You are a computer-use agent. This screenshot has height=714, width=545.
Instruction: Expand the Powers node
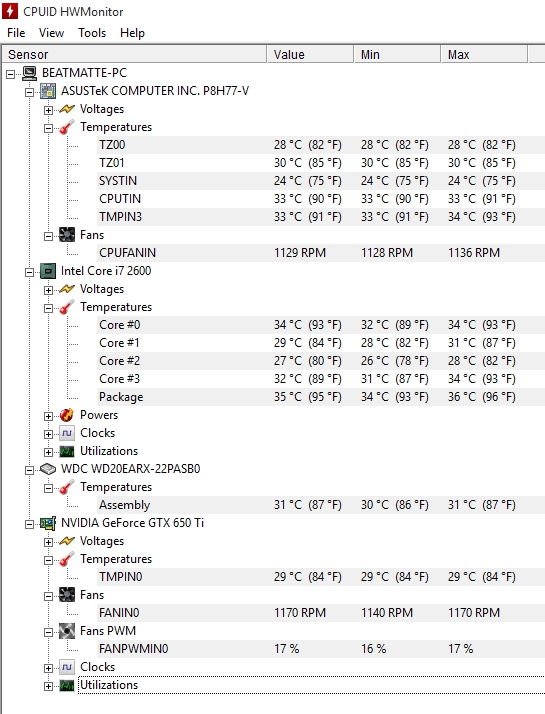point(48,416)
